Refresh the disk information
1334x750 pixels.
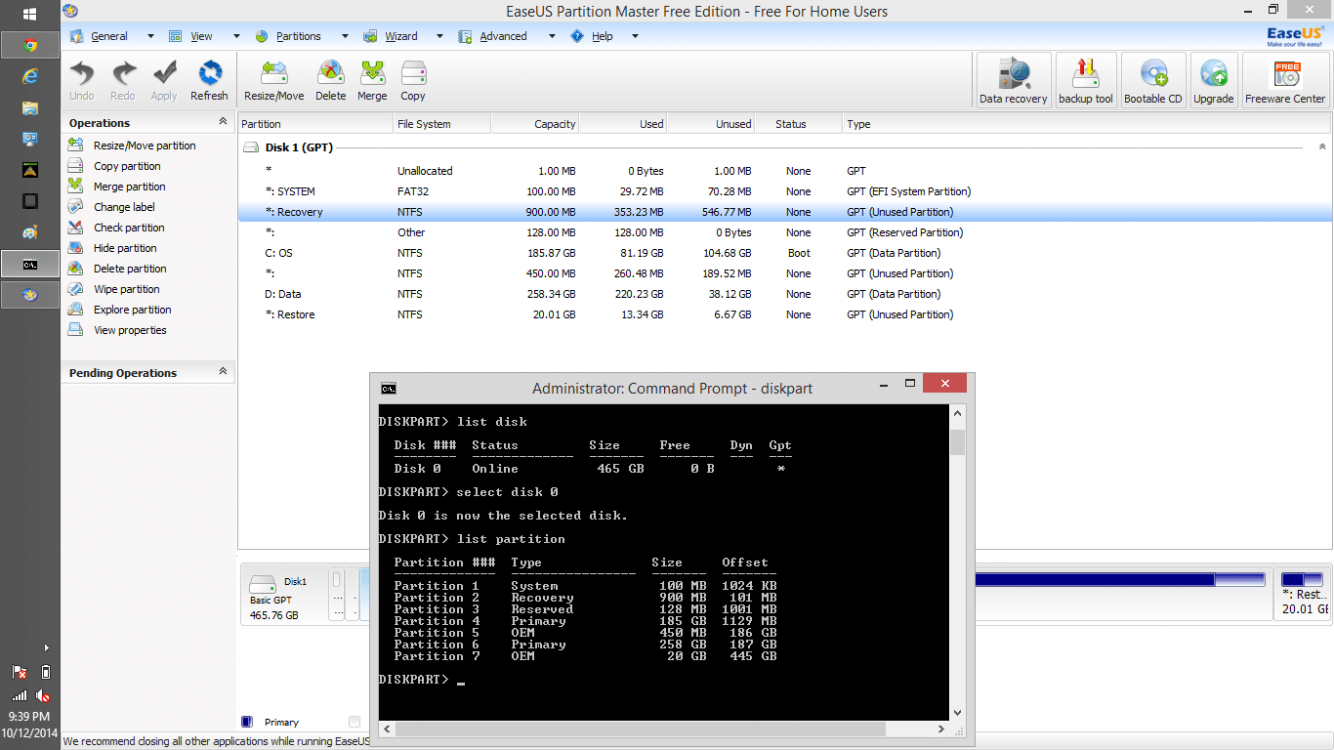click(x=209, y=80)
